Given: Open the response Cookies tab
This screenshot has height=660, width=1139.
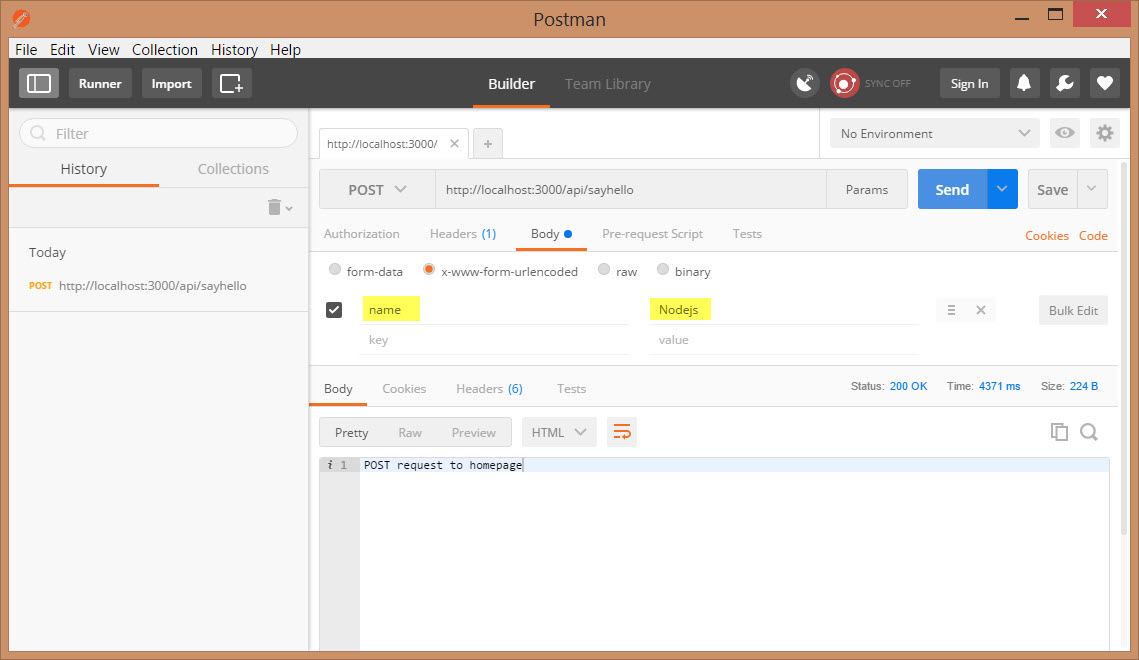Looking at the screenshot, I should tap(404, 388).
